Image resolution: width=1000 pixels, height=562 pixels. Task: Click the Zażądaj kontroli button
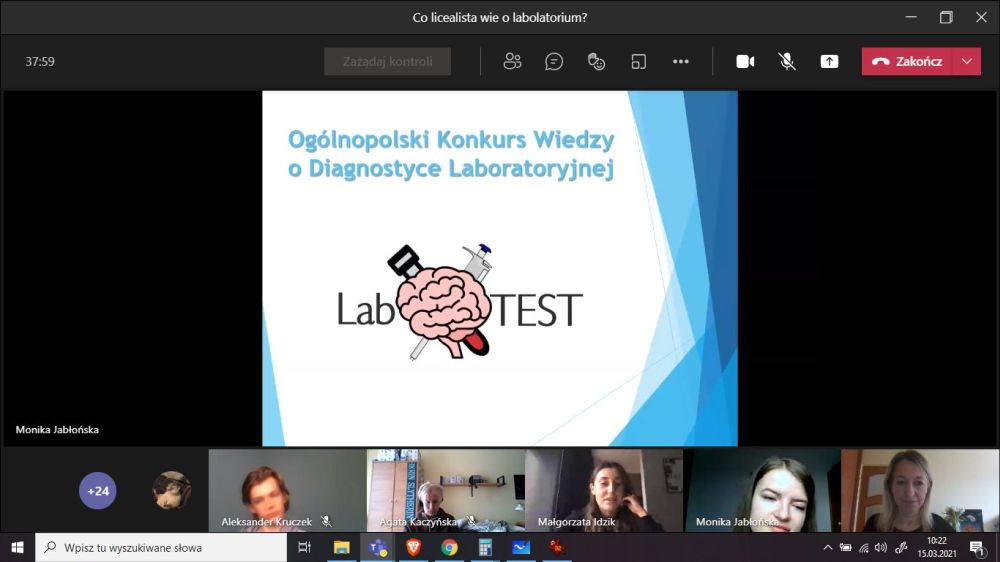point(387,61)
